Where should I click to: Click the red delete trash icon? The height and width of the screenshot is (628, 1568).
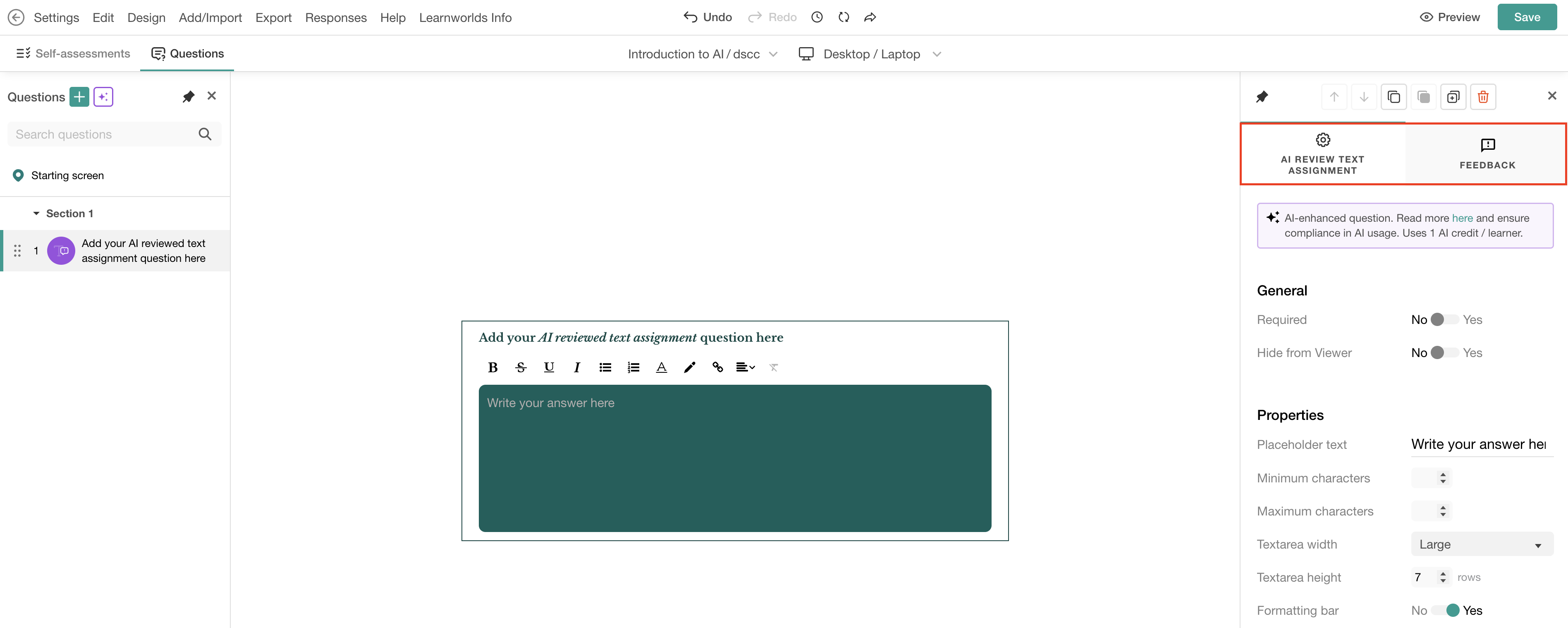click(1483, 97)
